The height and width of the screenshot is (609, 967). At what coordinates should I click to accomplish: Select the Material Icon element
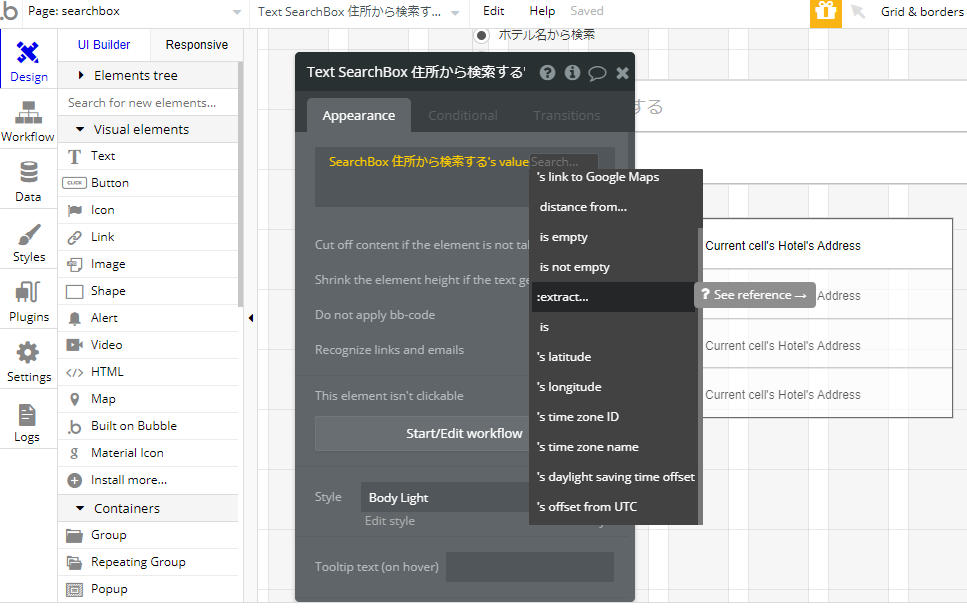click(x=148, y=453)
